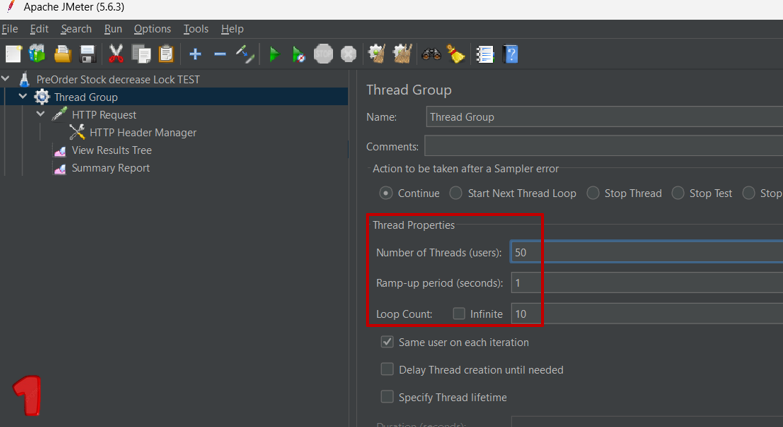Viewport: 783px width, 427px height.
Task: Click the Open file folder icon
Action: click(x=63, y=54)
